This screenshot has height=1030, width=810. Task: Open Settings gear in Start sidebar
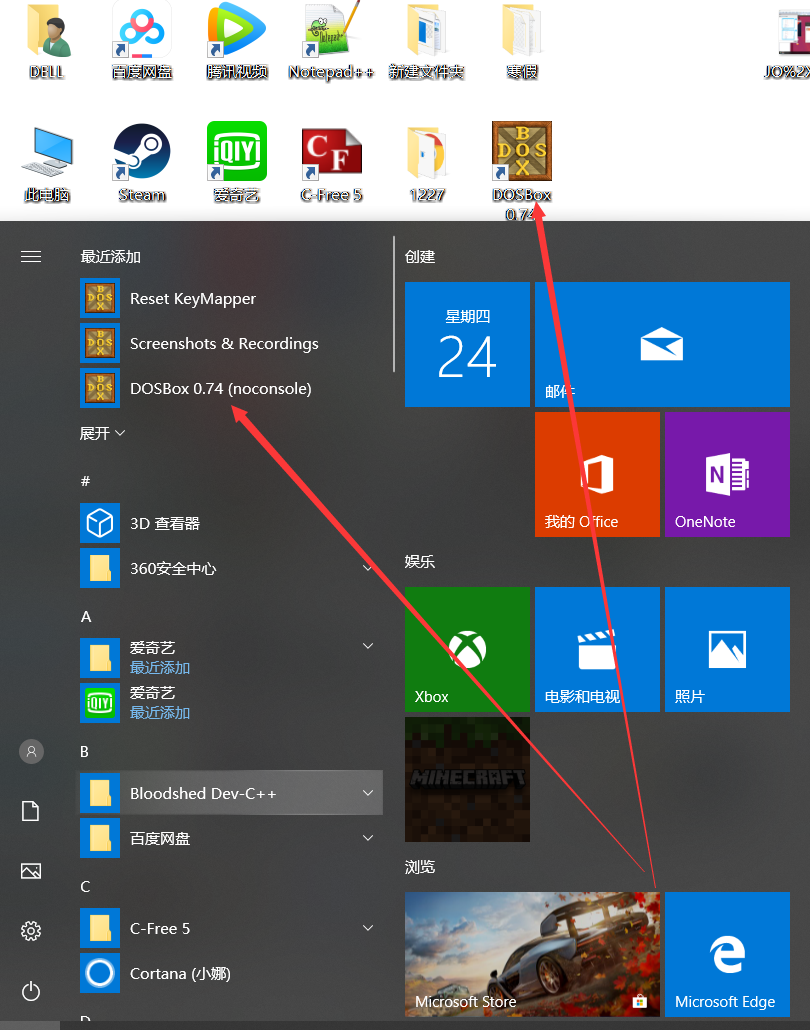(x=31, y=931)
